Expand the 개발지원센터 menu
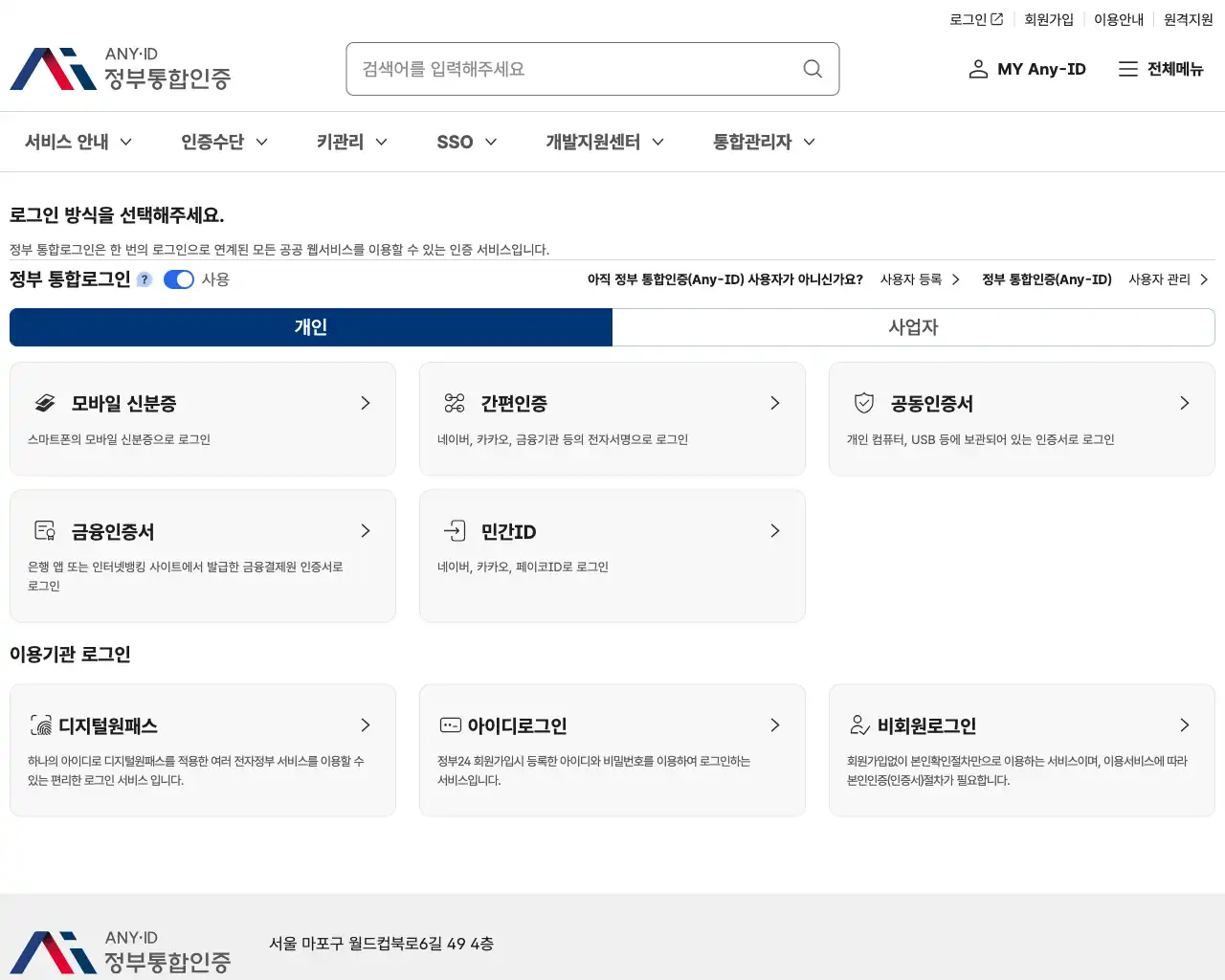1225x980 pixels. point(605,142)
